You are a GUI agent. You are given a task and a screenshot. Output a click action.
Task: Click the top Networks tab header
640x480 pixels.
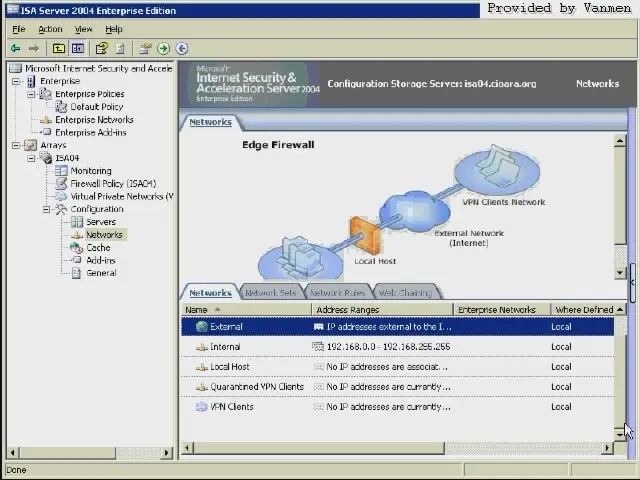210,122
